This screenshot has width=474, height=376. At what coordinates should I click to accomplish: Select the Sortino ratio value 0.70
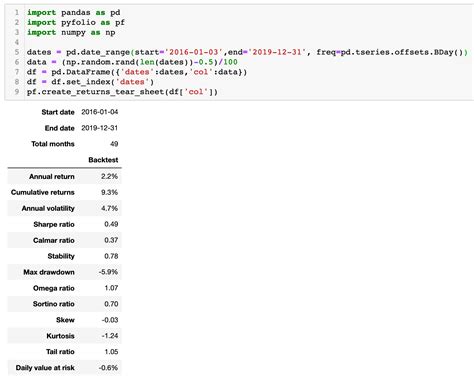pos(111,304)
